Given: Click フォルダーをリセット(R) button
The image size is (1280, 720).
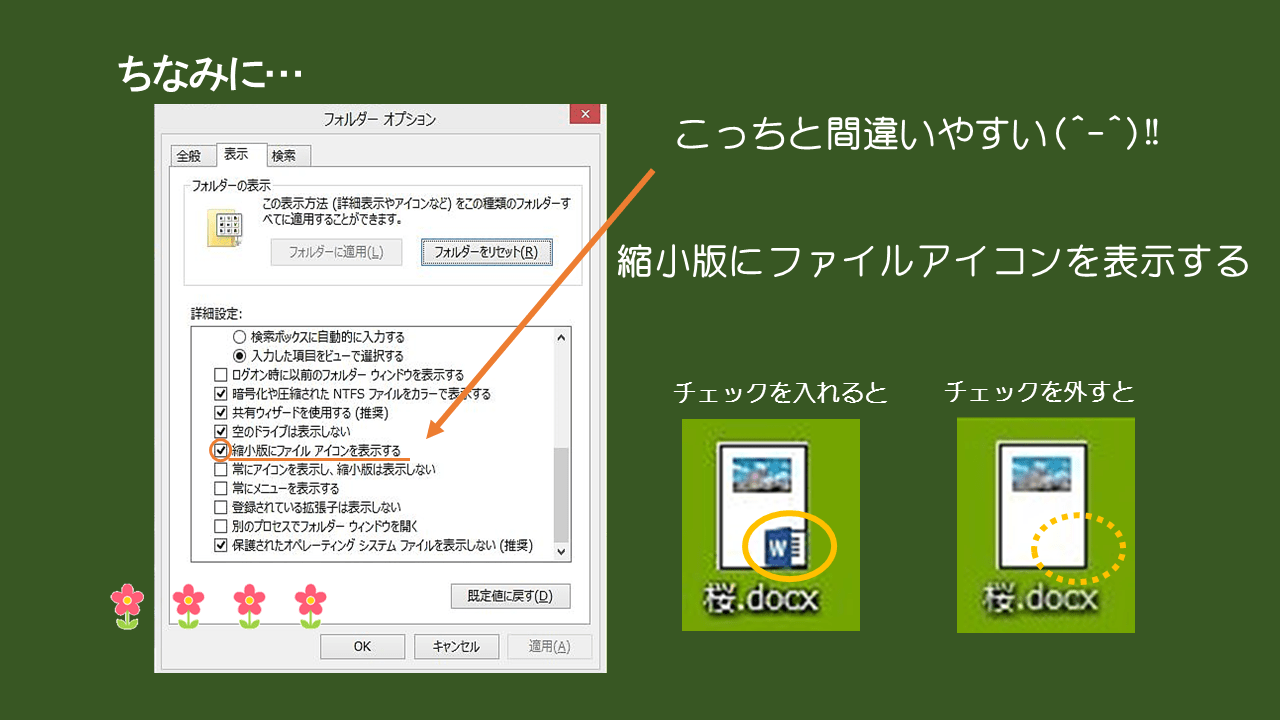Looking at the screenshot, I should coord(486,252).
